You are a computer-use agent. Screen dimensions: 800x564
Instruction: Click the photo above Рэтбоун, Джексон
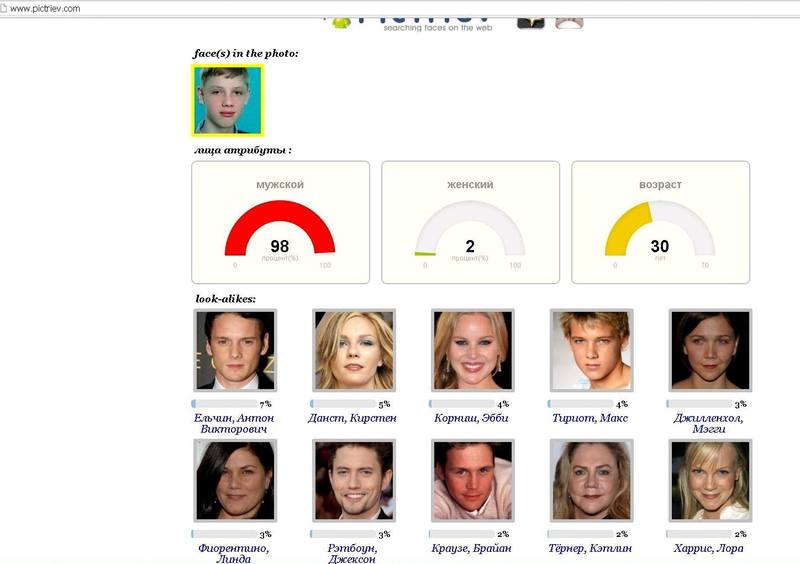pyautogui.click(x=354, y=481)
